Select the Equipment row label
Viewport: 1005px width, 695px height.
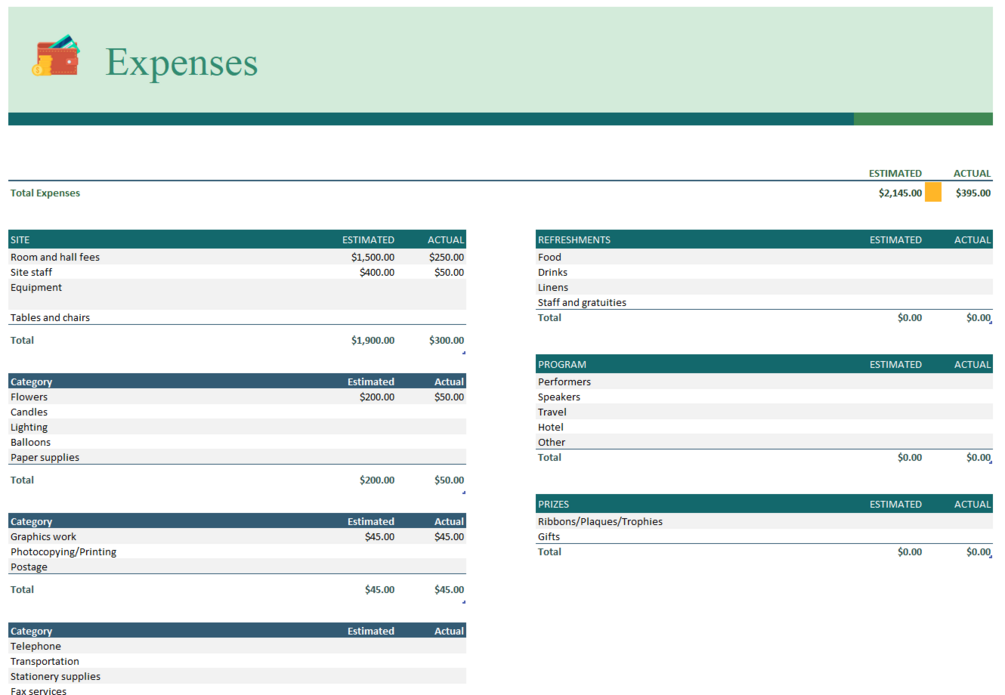(36, 287)
